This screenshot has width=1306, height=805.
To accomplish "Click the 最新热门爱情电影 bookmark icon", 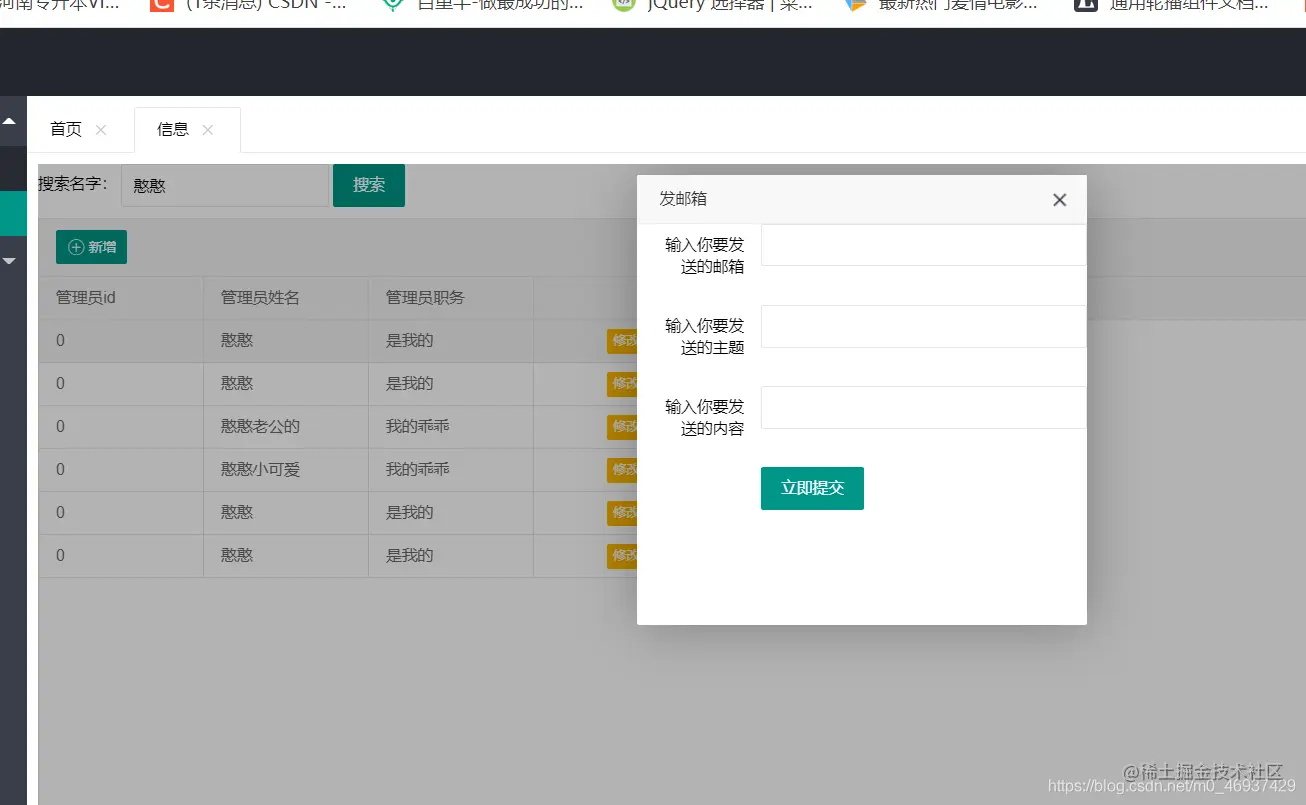I will 856,7.
